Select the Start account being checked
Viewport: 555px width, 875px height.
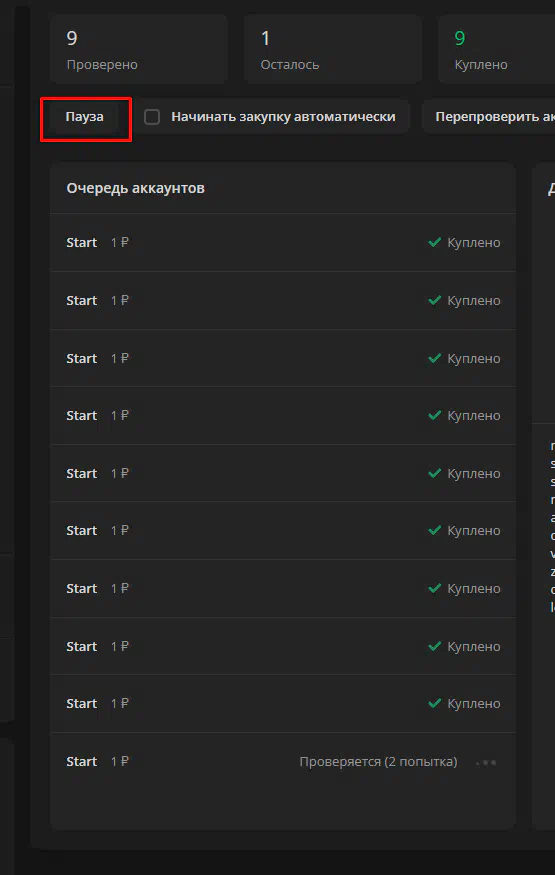(x=283, y=762)
